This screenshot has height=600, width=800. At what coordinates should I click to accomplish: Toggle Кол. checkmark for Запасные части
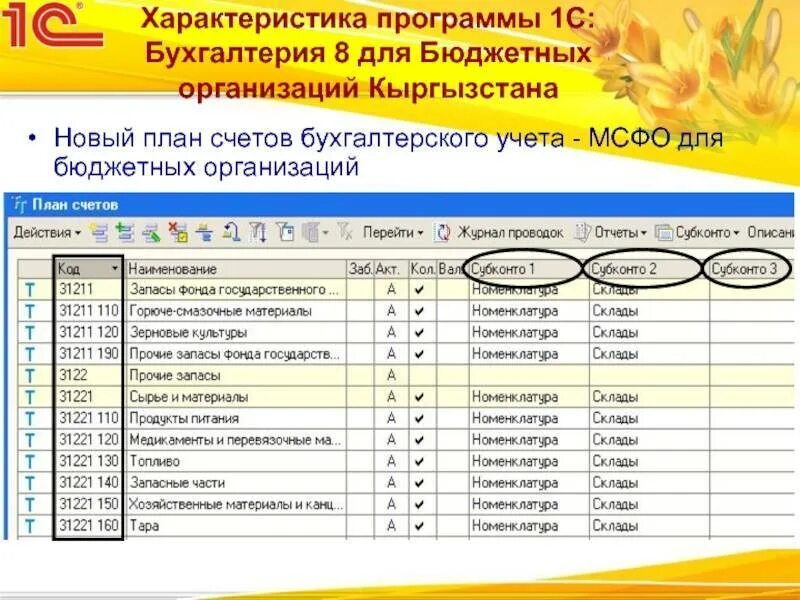(419, 483)
